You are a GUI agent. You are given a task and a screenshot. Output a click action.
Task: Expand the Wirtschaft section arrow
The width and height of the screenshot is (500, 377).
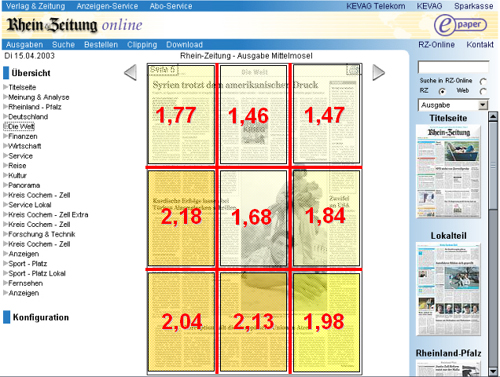[x=5, y=146]
